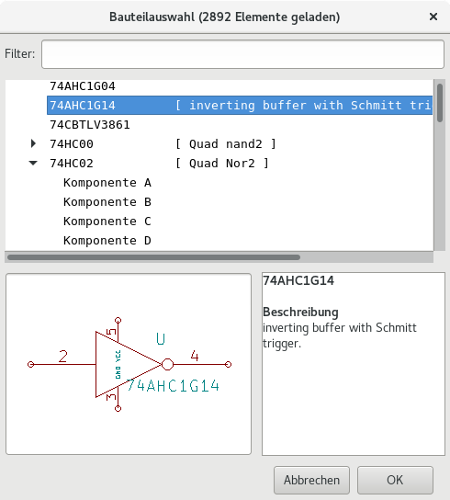The image size is (450, 500).
Task: Click the inverter symbol preview thumbnail
Action: 129,364
